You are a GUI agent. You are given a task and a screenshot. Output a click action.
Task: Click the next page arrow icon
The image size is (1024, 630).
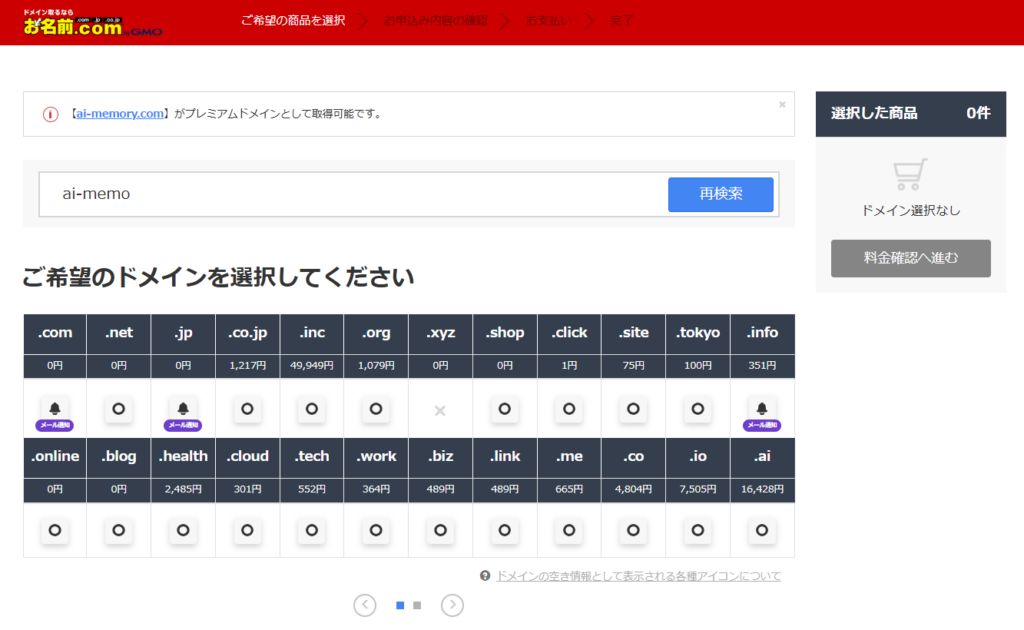tap(452, 605)
